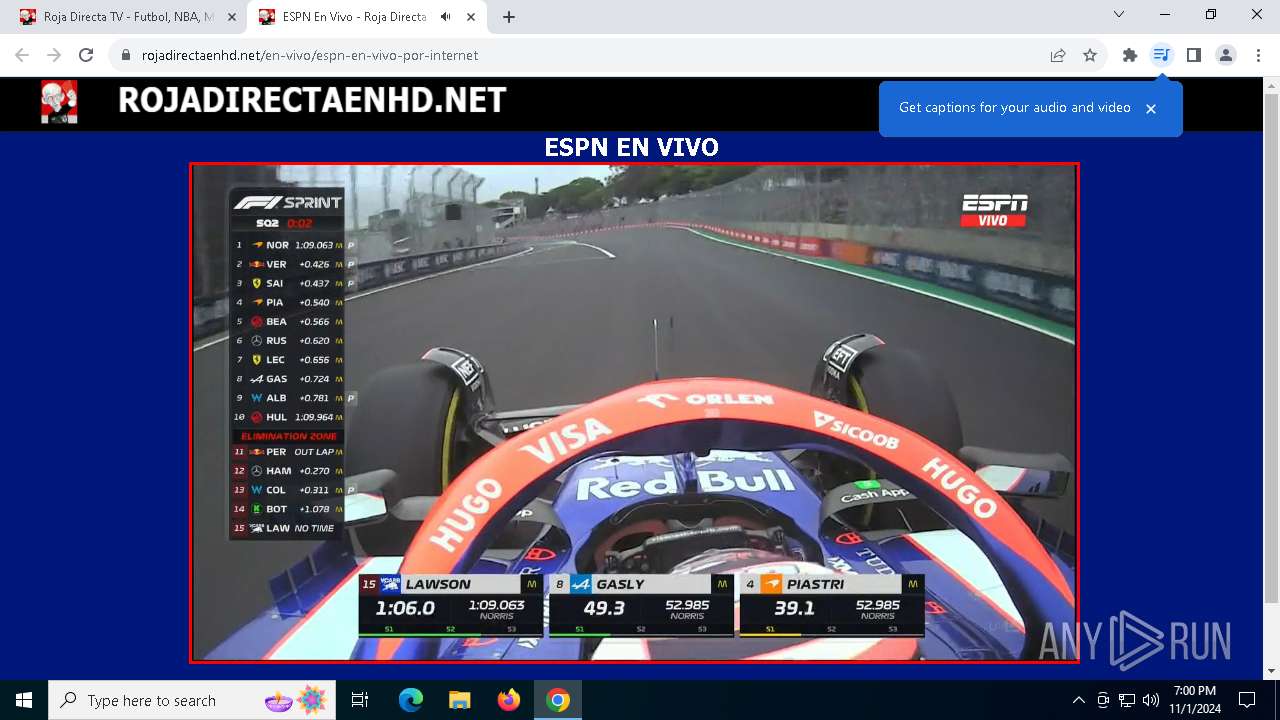Switch to Roja Directa TV tab
The width and height of the screenshot is (1280, 720).
126,17
